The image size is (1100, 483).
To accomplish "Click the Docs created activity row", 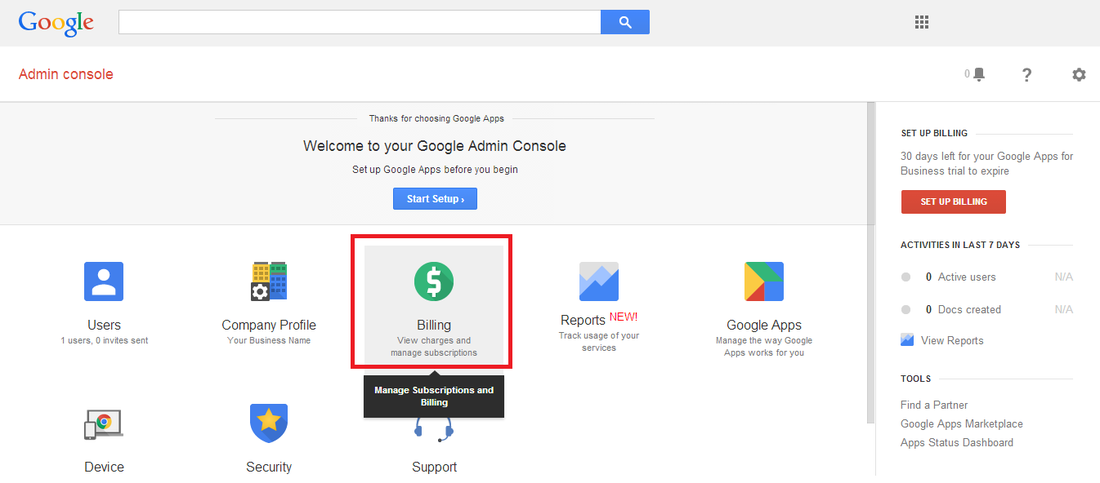I will coord(987,310).
